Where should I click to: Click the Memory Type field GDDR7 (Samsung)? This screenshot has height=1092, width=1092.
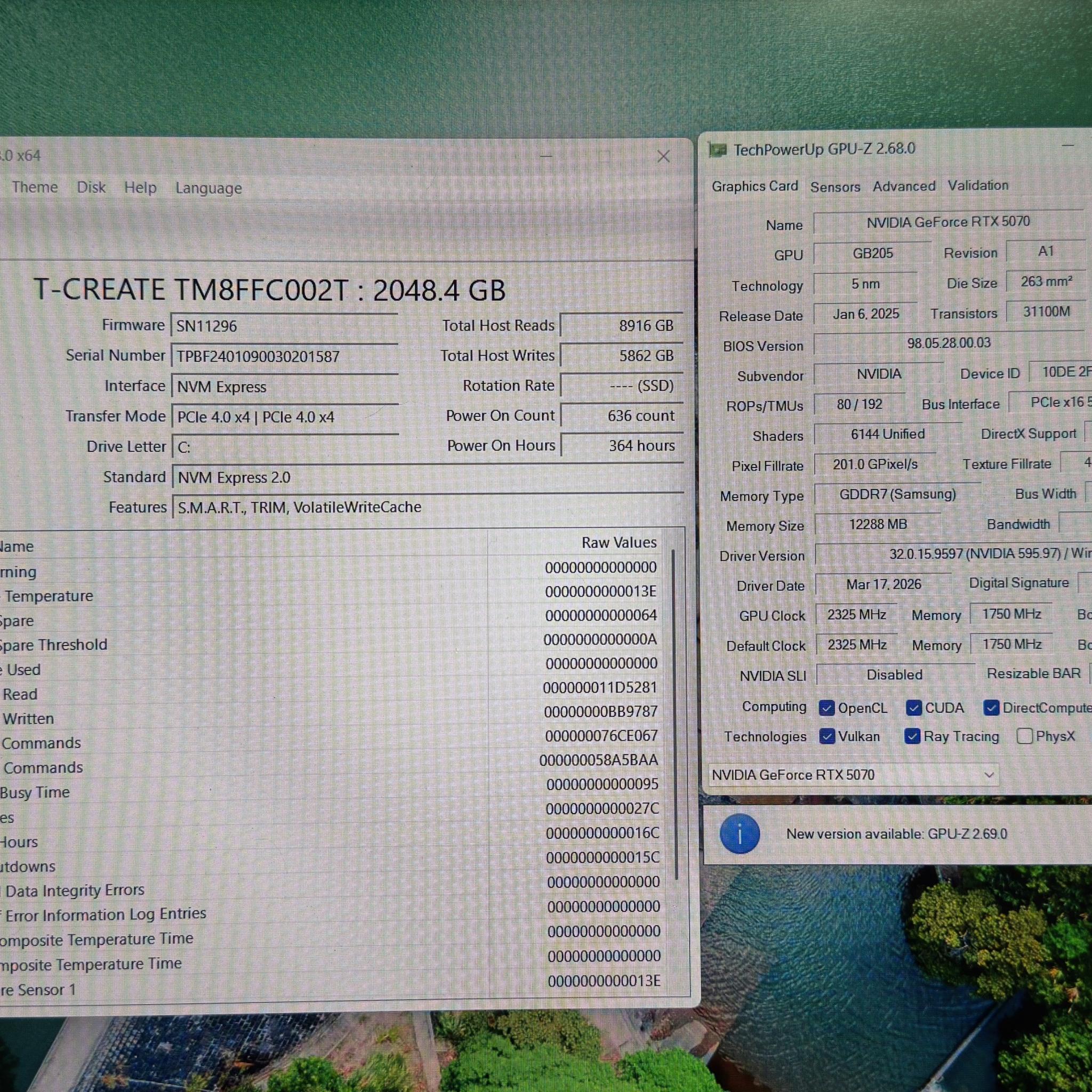(x=897, y=495)
